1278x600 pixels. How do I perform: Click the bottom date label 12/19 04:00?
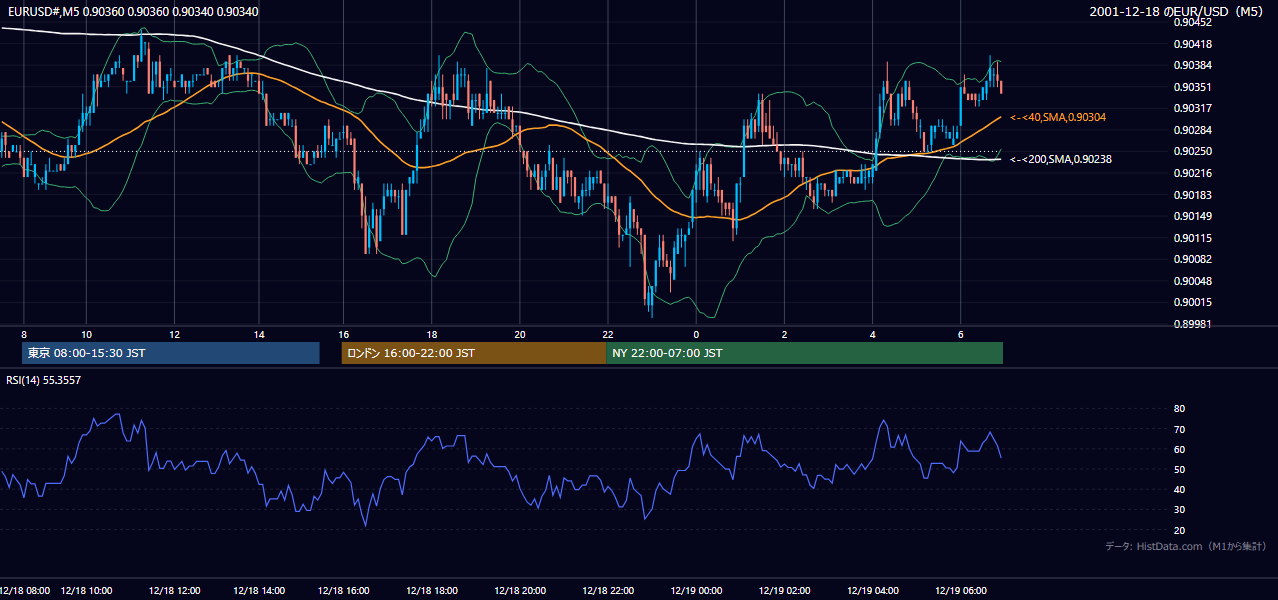[872, 591]
